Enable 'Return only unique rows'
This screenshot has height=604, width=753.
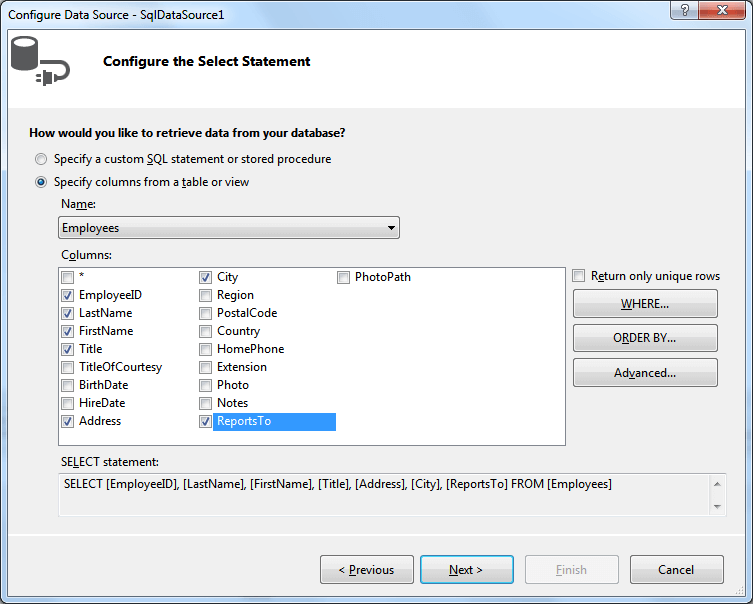pos(579,276)
